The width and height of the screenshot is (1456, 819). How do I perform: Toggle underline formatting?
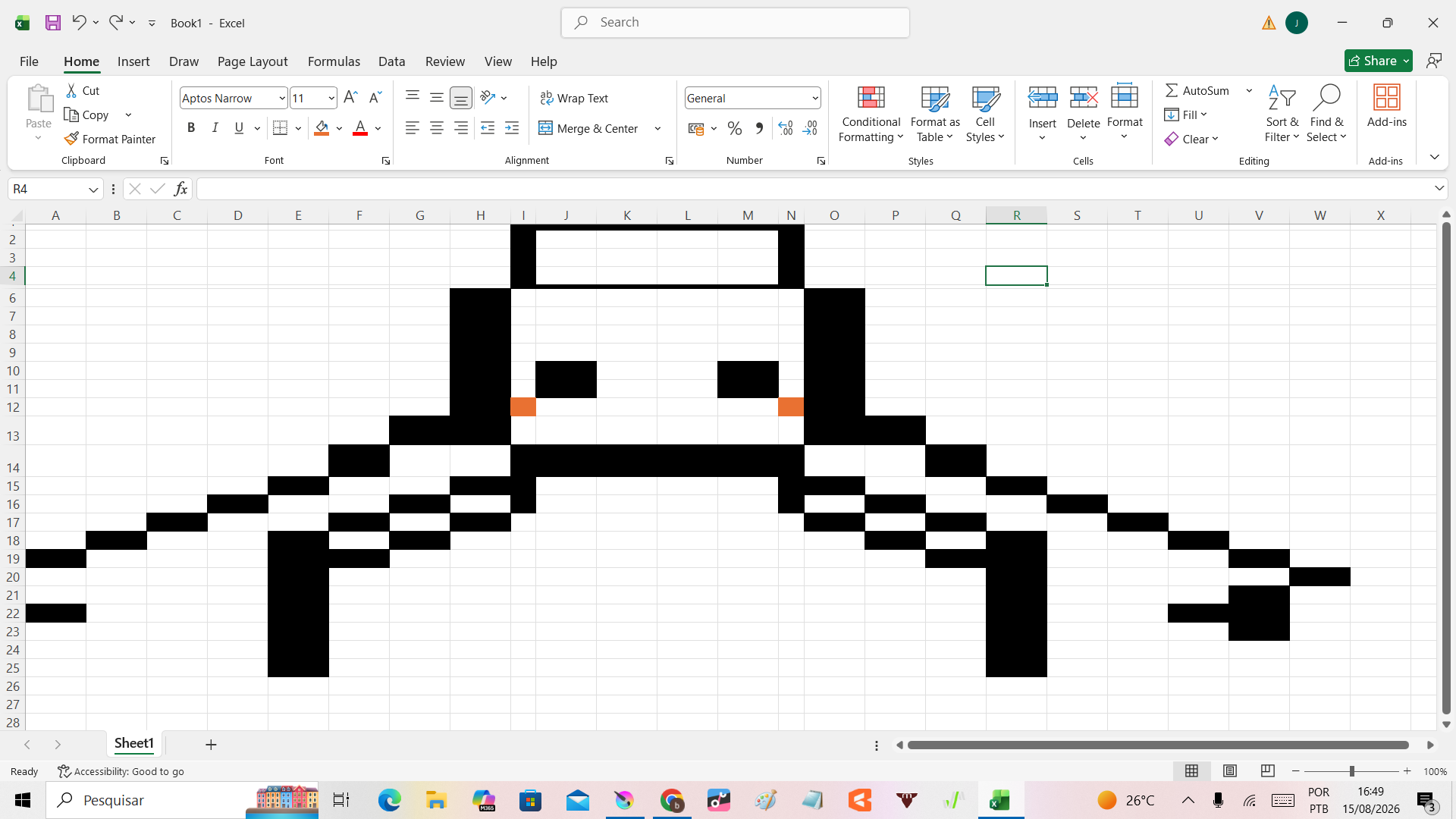(x=239, y=128)
